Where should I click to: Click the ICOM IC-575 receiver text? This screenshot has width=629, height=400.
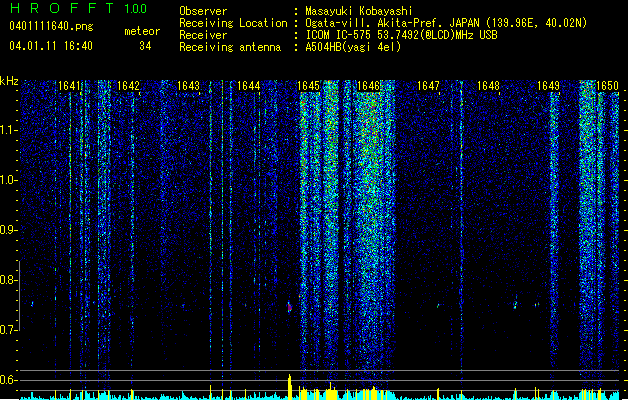pyautogui.click(x=401, y=35)
